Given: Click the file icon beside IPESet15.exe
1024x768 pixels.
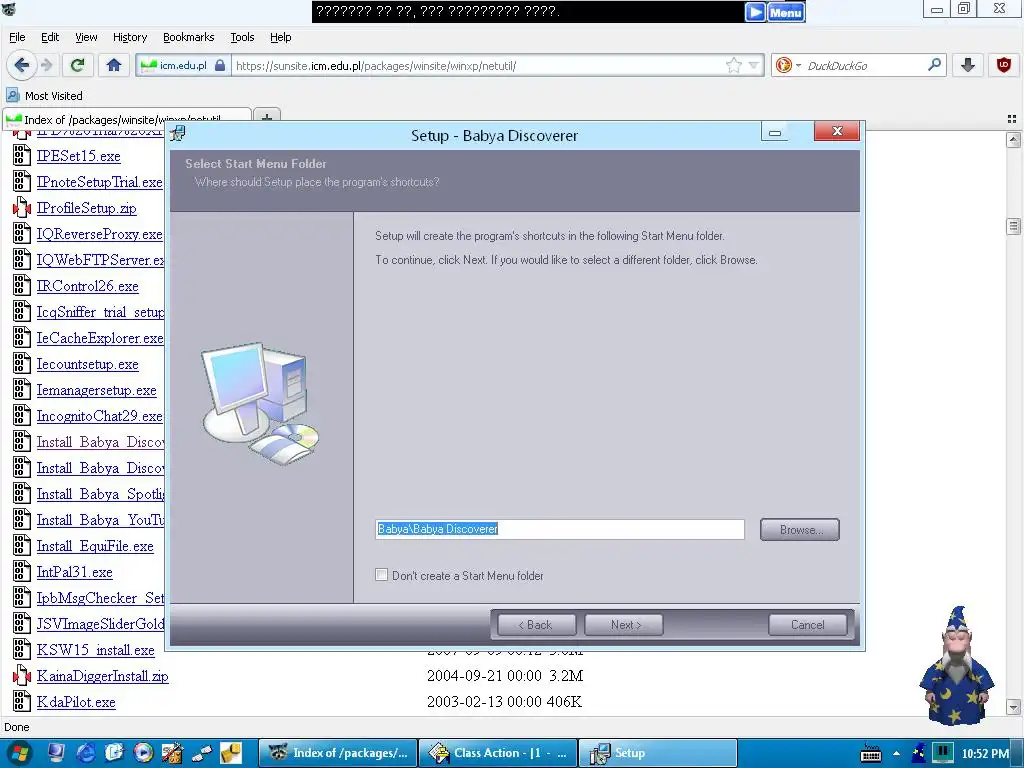Looking at the screenshot, I should coord(22,155).
